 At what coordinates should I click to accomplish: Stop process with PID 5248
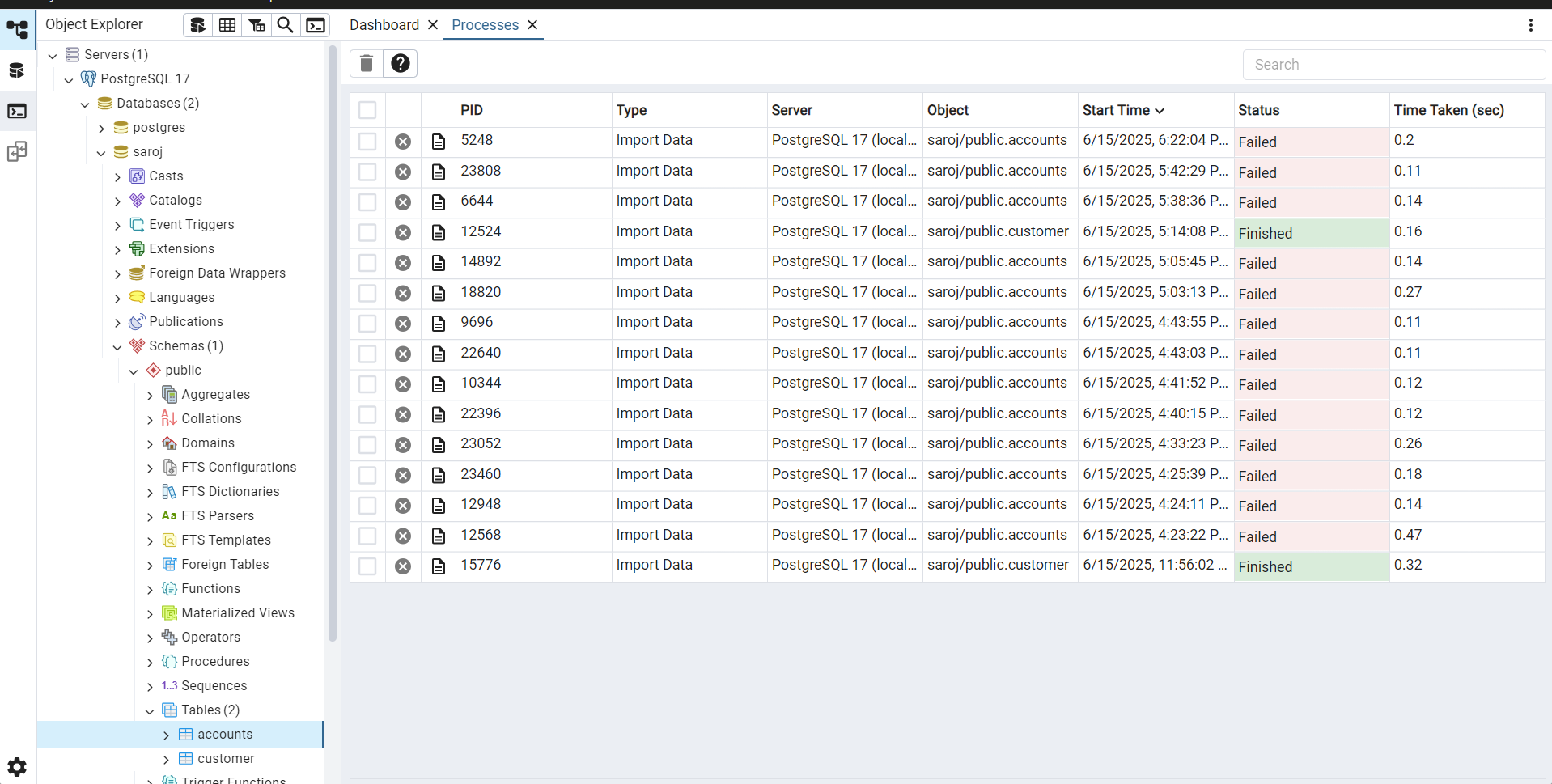point(403,142)
